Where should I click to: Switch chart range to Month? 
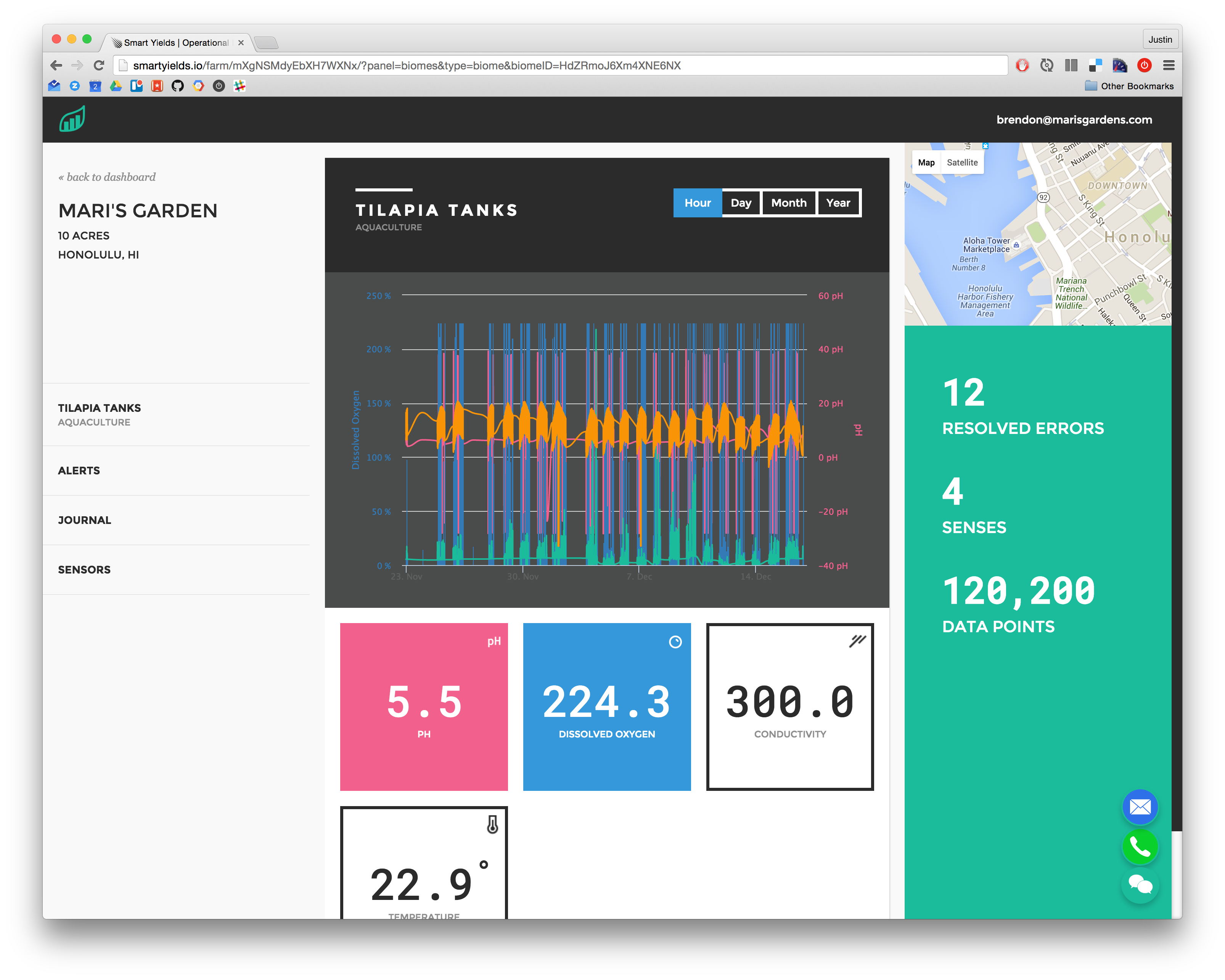788,203
